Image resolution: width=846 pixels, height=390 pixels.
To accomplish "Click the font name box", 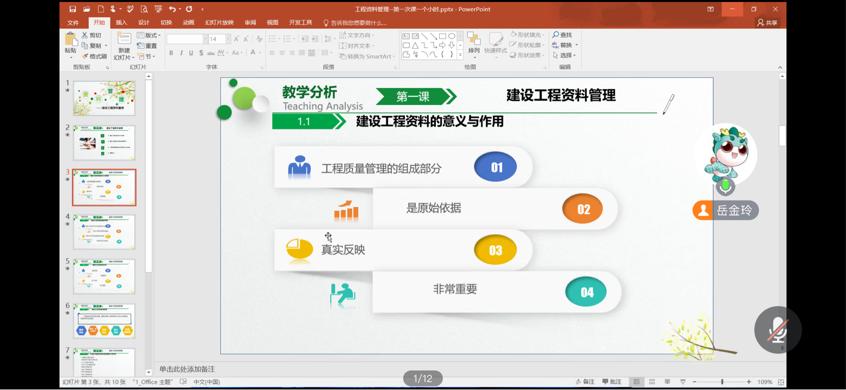I will (x=185, y=39).
